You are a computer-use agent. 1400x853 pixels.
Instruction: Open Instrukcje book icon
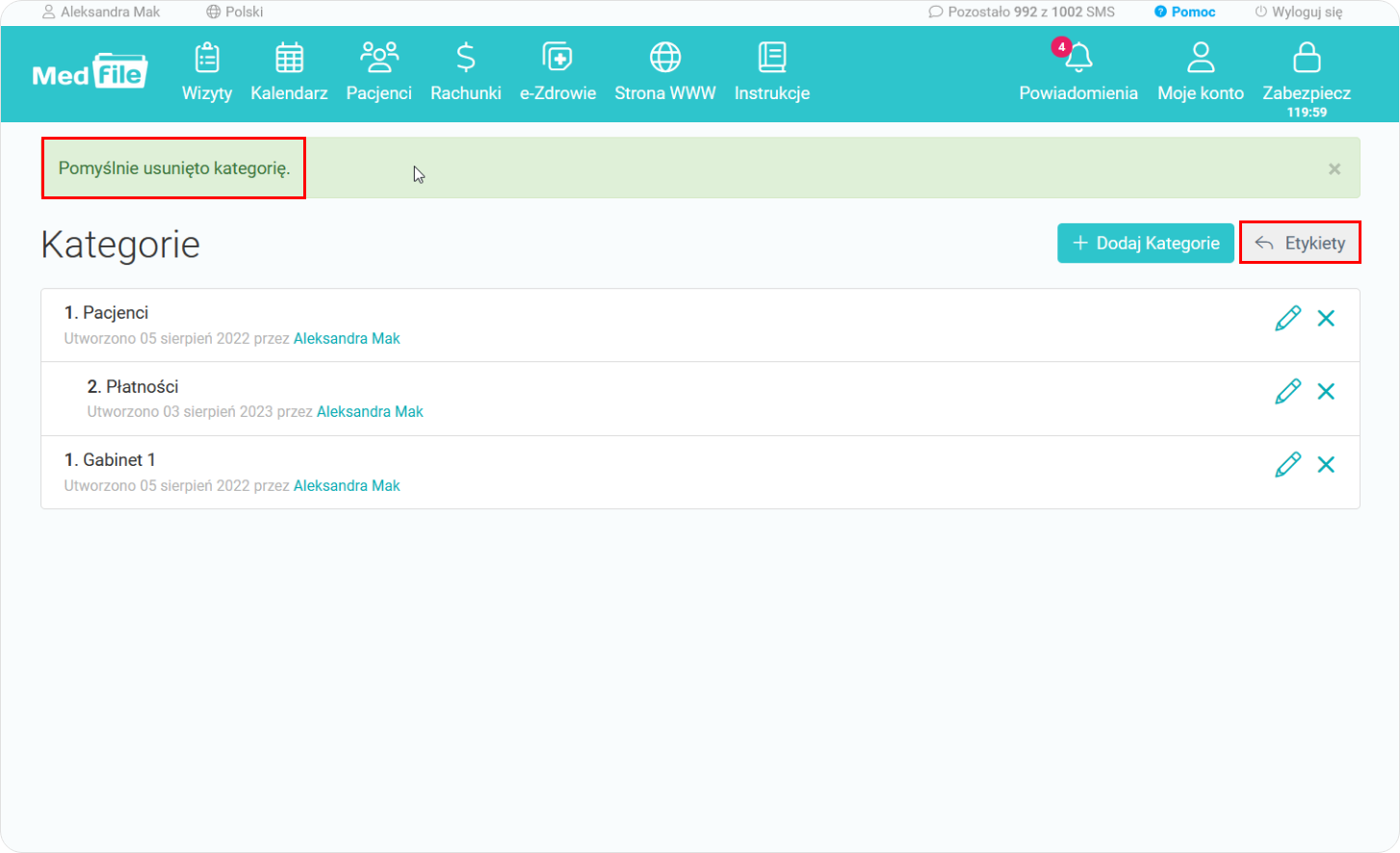coord(772,58)
